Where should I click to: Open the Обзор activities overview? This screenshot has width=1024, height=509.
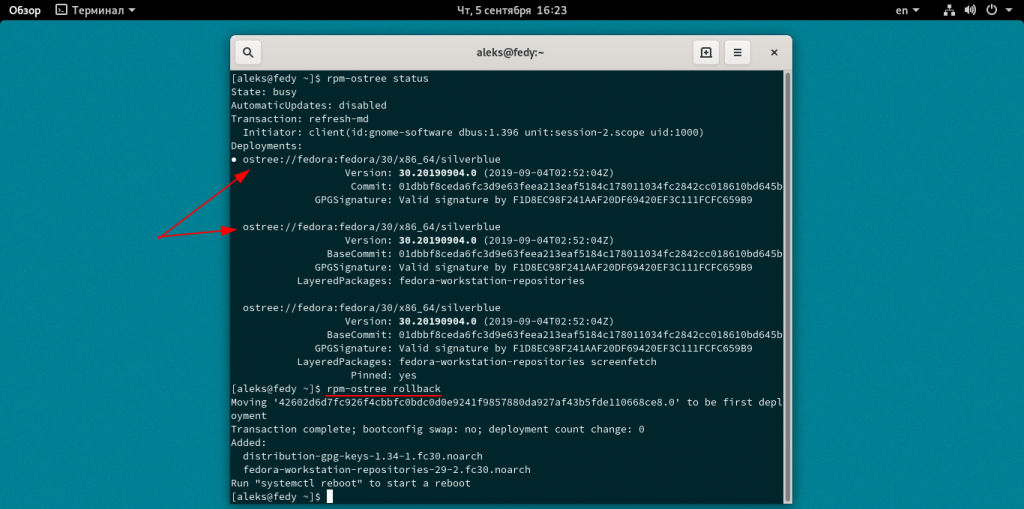(25, 10)
